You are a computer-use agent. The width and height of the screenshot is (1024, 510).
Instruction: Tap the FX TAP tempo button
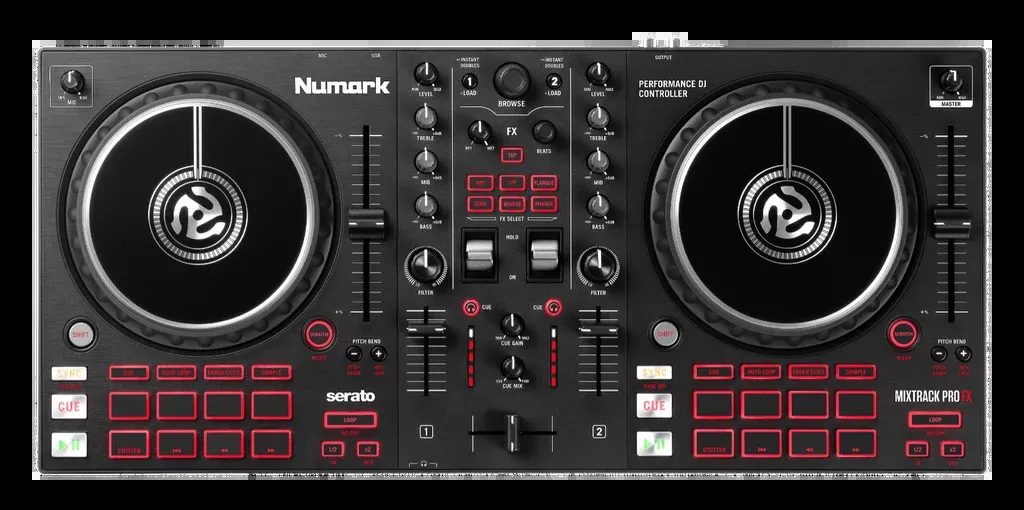[x=512, y=155]
